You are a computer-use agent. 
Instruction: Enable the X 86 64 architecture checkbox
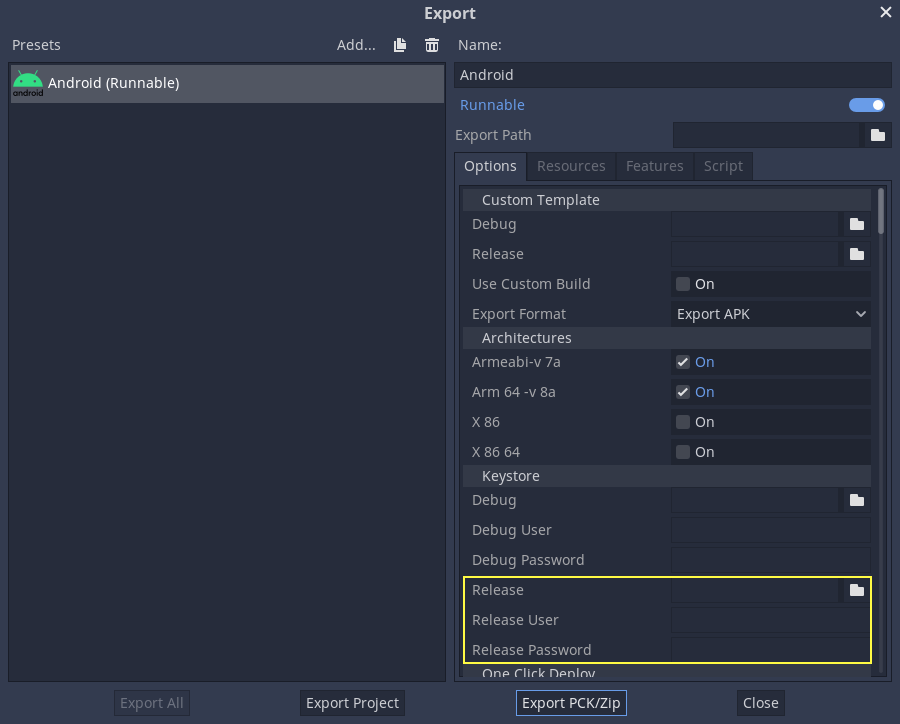point(683,452)
